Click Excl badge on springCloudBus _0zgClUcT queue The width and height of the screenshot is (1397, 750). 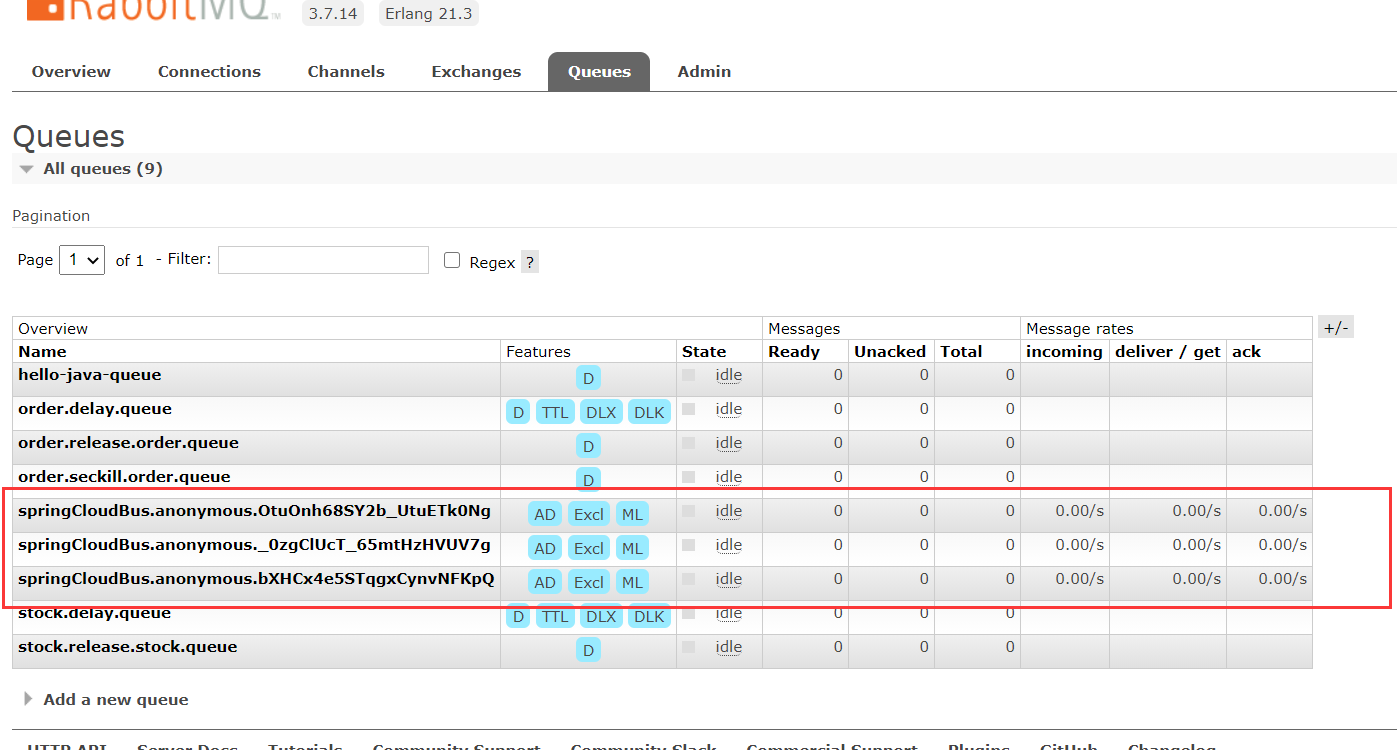coord(589,548)
